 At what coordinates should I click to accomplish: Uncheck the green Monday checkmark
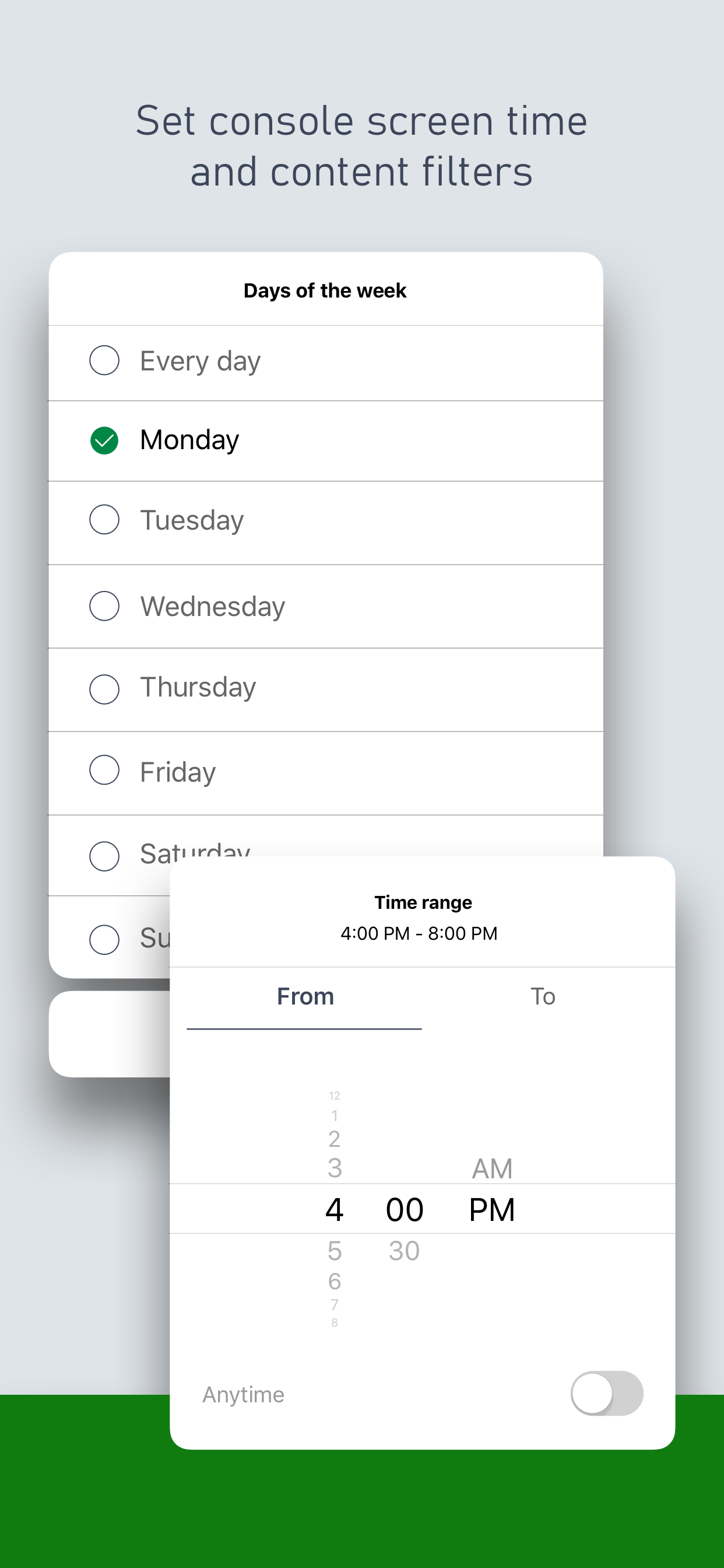(x=104, y=440)
